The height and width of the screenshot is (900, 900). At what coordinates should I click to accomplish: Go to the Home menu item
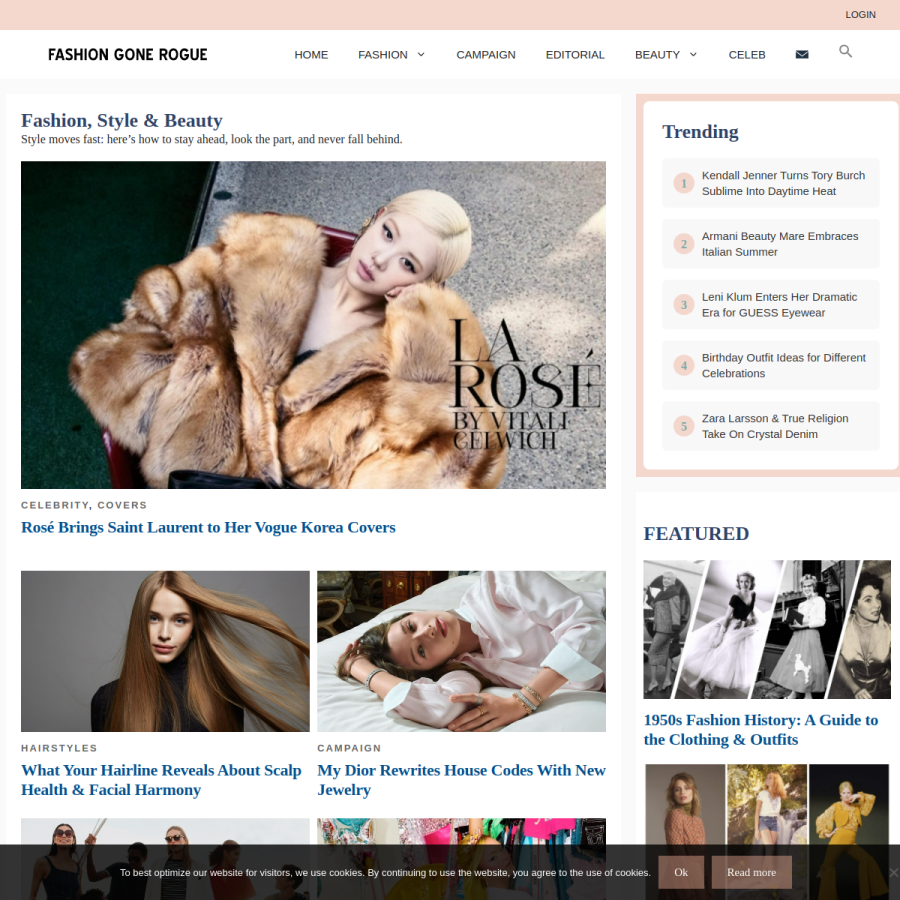(311, 55)
